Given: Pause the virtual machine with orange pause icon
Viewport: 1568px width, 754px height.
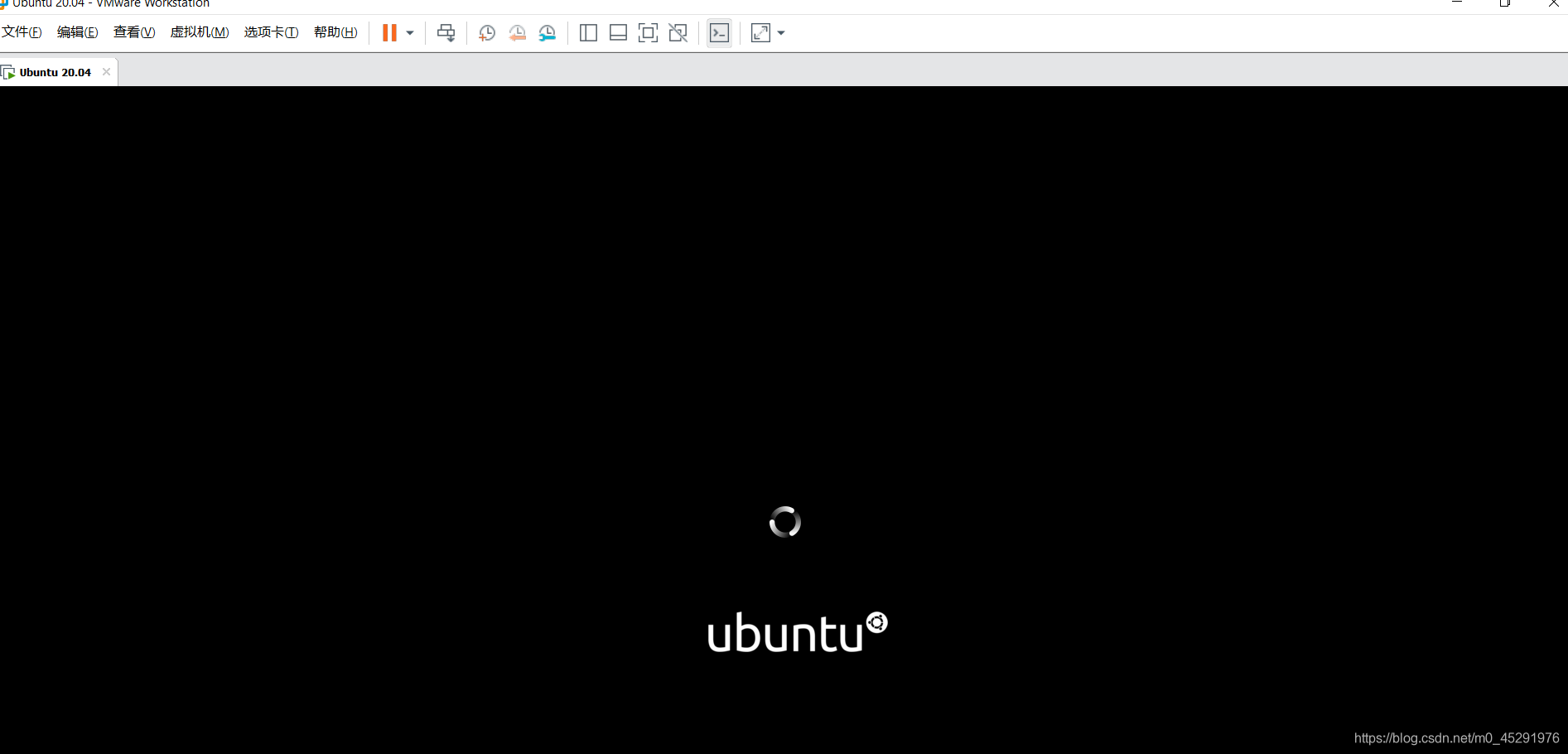Looking at the screenshot, I should coord(389,33).
